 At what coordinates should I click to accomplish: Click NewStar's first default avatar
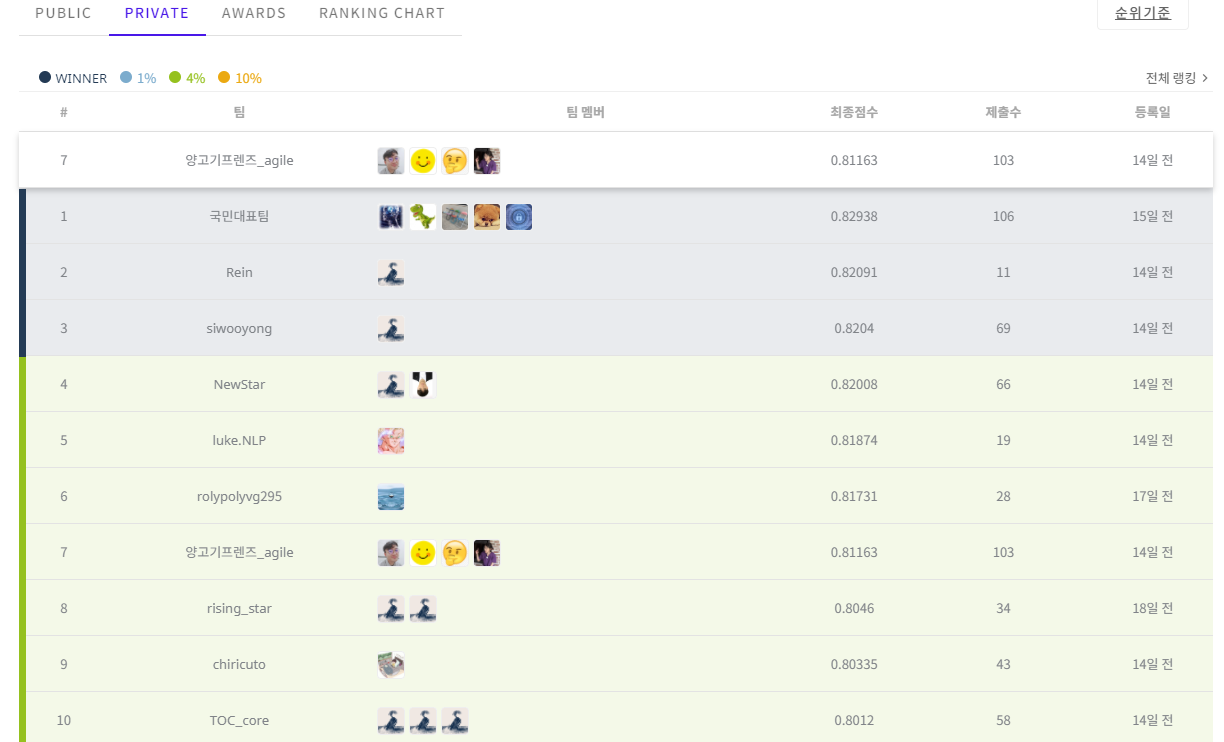(x=391, y=385)
